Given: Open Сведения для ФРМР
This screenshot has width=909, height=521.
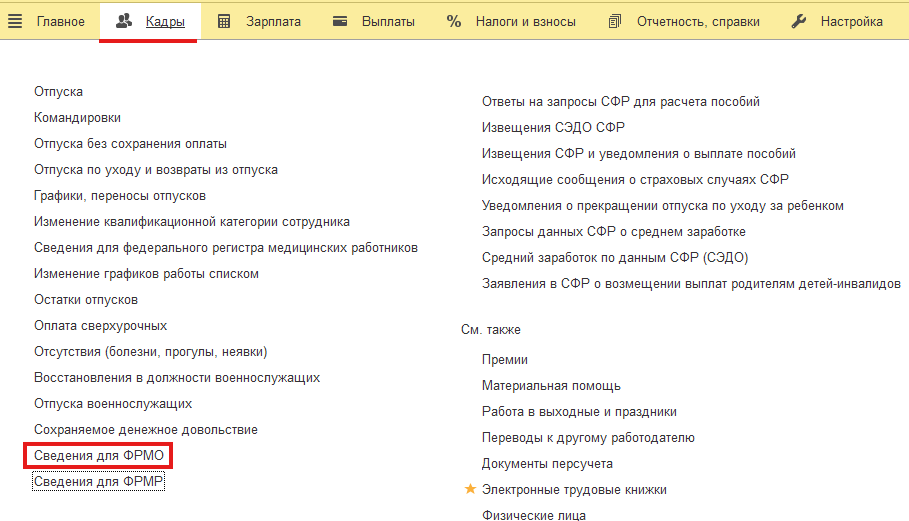Looking at the screenshot, I should pos(98,482).
